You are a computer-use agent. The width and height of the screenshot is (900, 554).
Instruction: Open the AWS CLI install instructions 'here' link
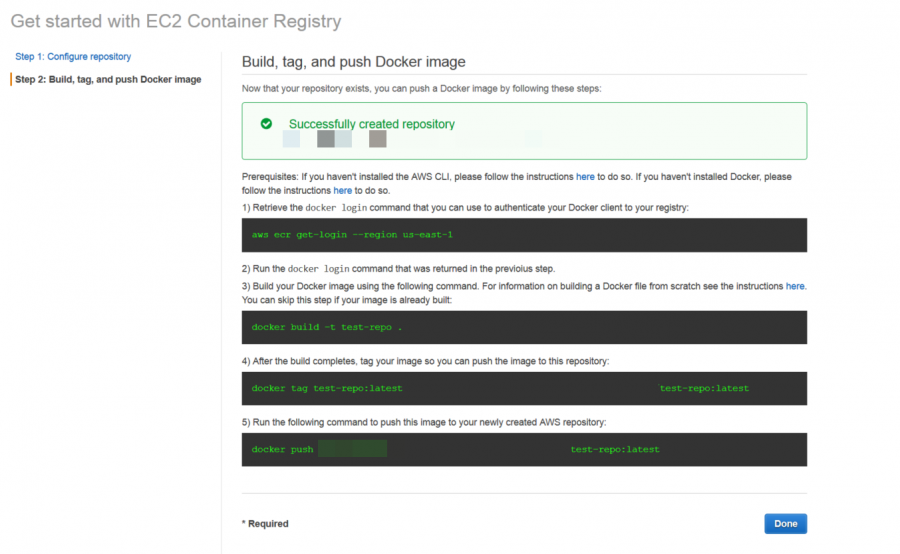(585, 177)
